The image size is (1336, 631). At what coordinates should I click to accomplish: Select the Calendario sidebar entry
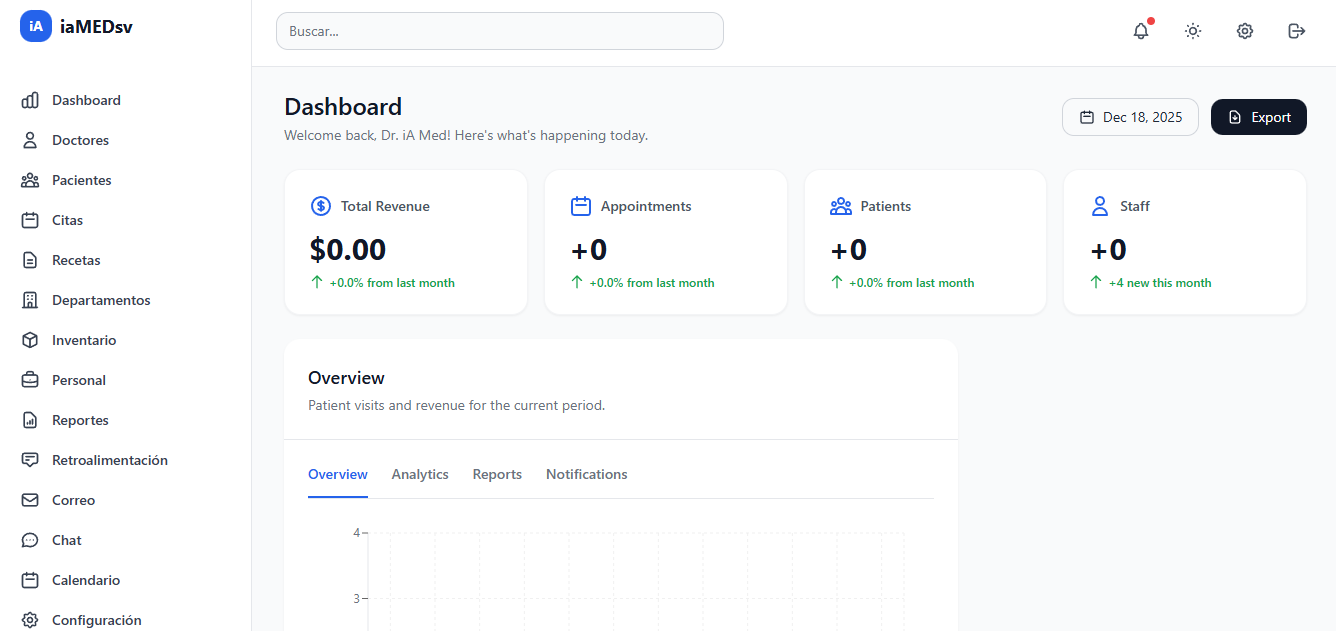pos(85,579)
